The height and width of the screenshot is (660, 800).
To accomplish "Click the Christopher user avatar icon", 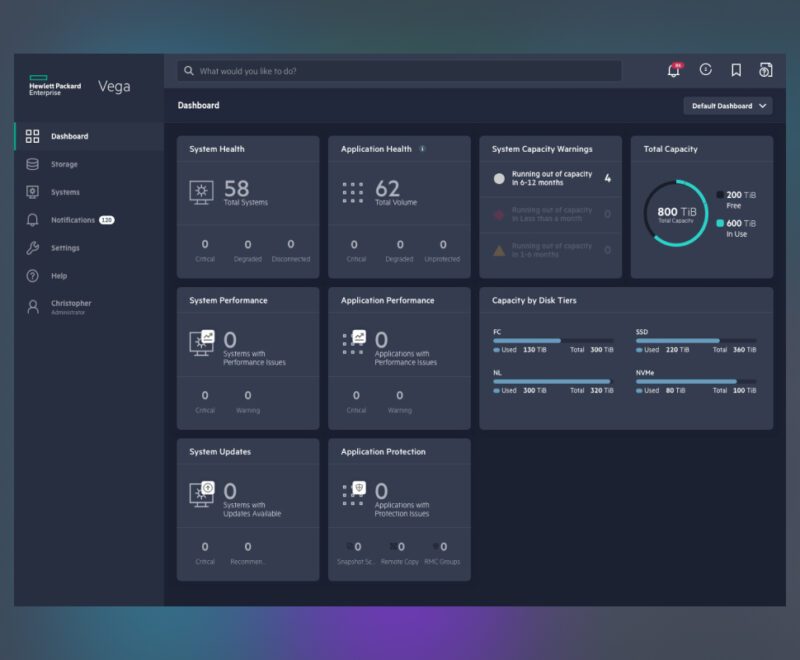I will coord(33,307).
